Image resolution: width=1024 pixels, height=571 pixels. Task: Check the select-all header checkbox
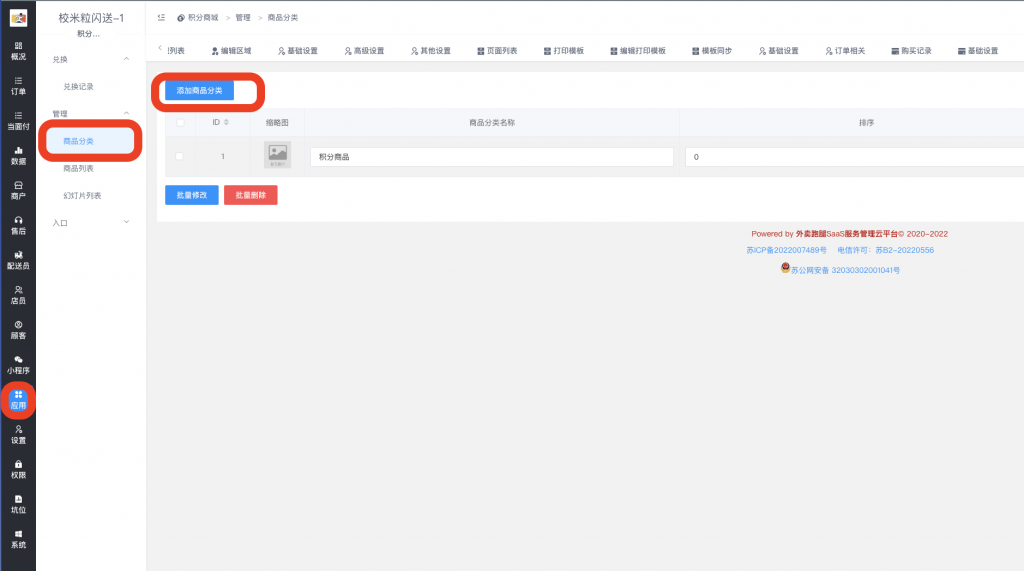[180, 122]
